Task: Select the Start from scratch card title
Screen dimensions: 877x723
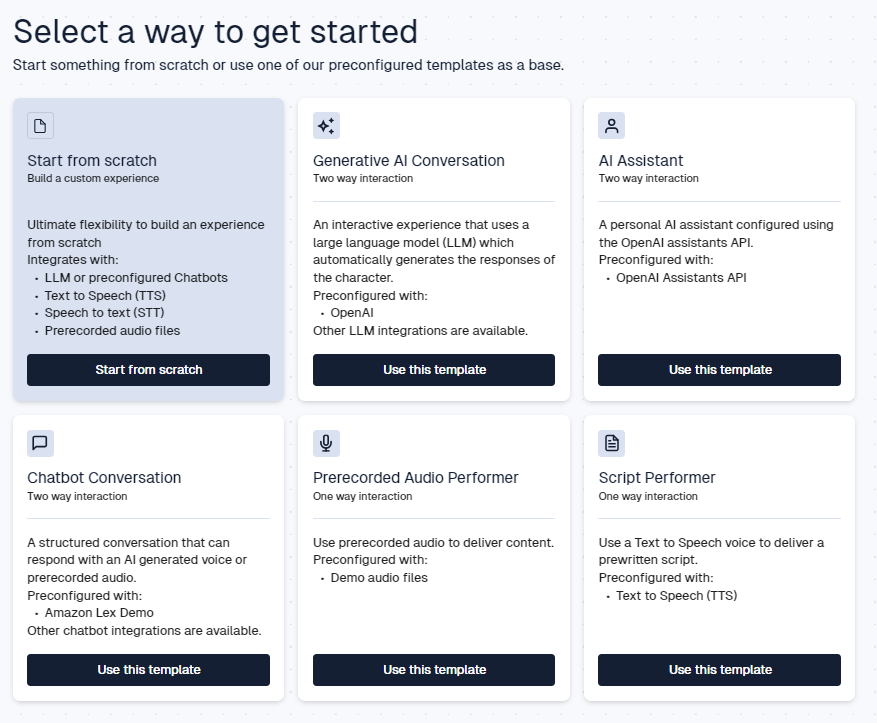Action: pos(92,161)
